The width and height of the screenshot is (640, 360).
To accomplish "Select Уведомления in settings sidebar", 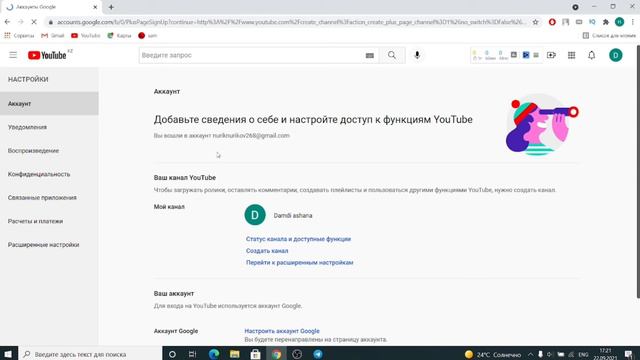I will tap(49, 127).
